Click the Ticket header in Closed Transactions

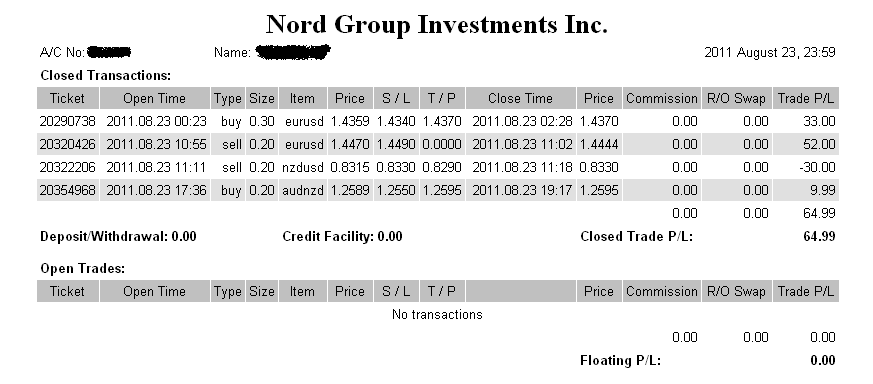67,99
